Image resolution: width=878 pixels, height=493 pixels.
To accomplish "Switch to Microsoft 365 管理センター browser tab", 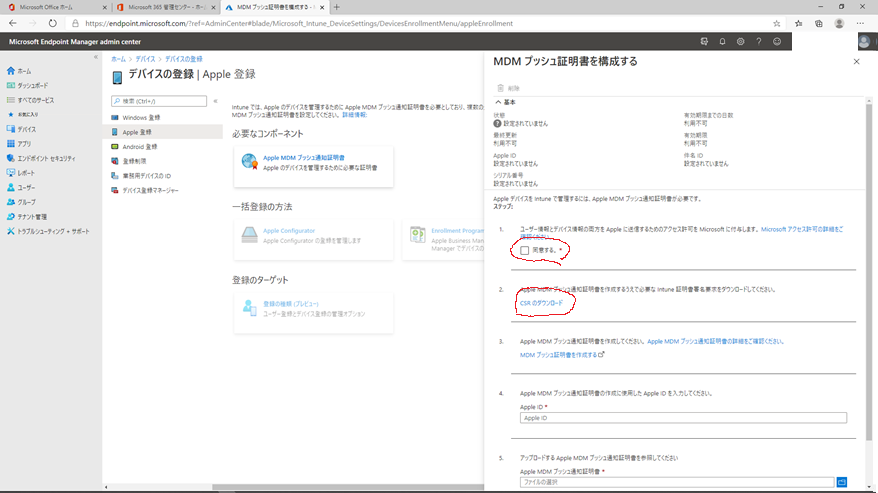I will (x=165, y=7).
